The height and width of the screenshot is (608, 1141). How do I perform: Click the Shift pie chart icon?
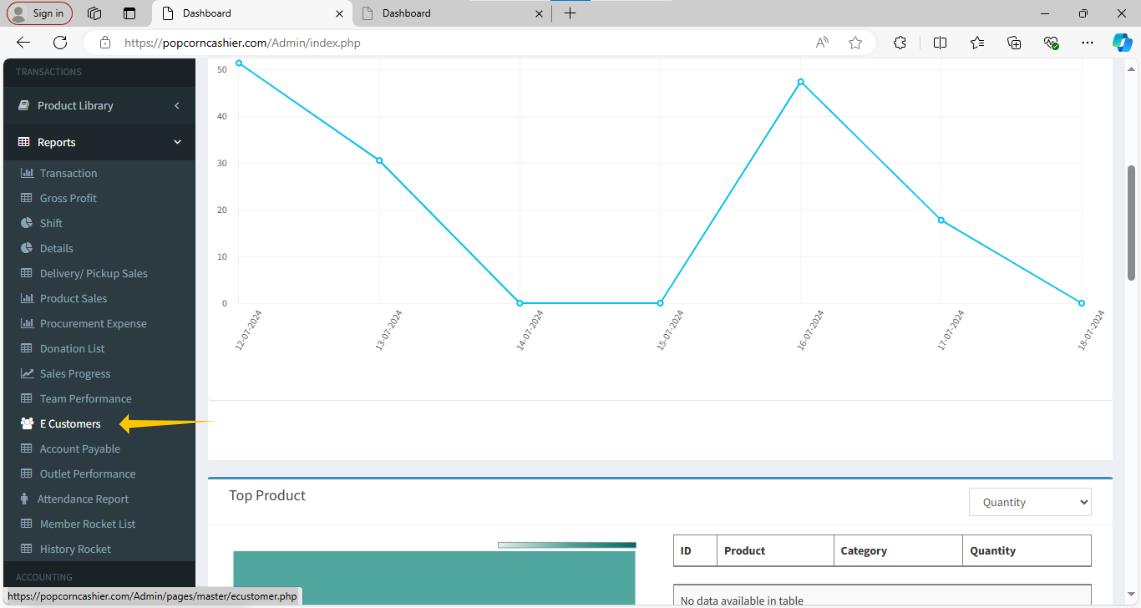point(27,223)
